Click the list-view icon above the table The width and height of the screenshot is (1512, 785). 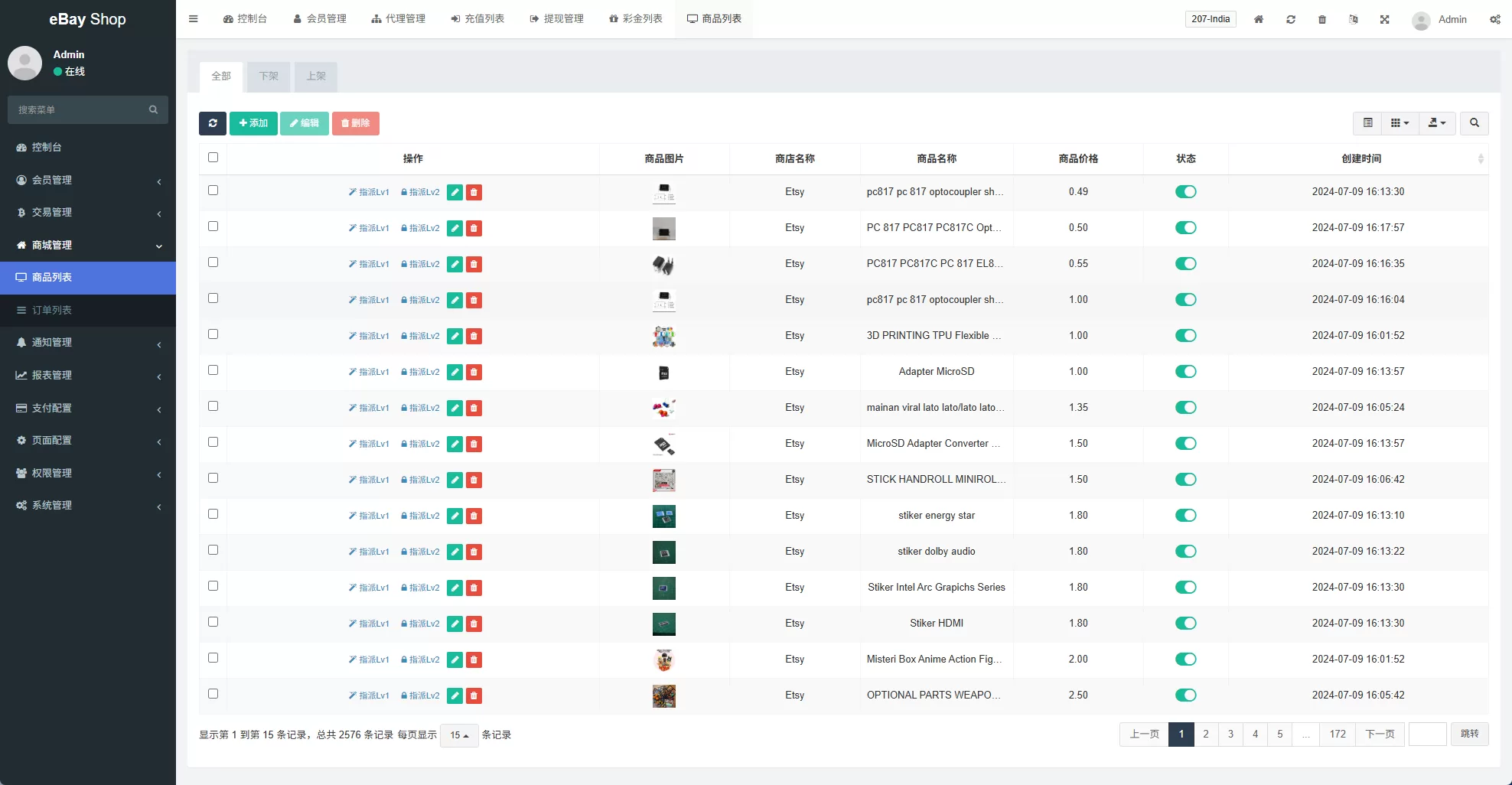[1368, 123]
